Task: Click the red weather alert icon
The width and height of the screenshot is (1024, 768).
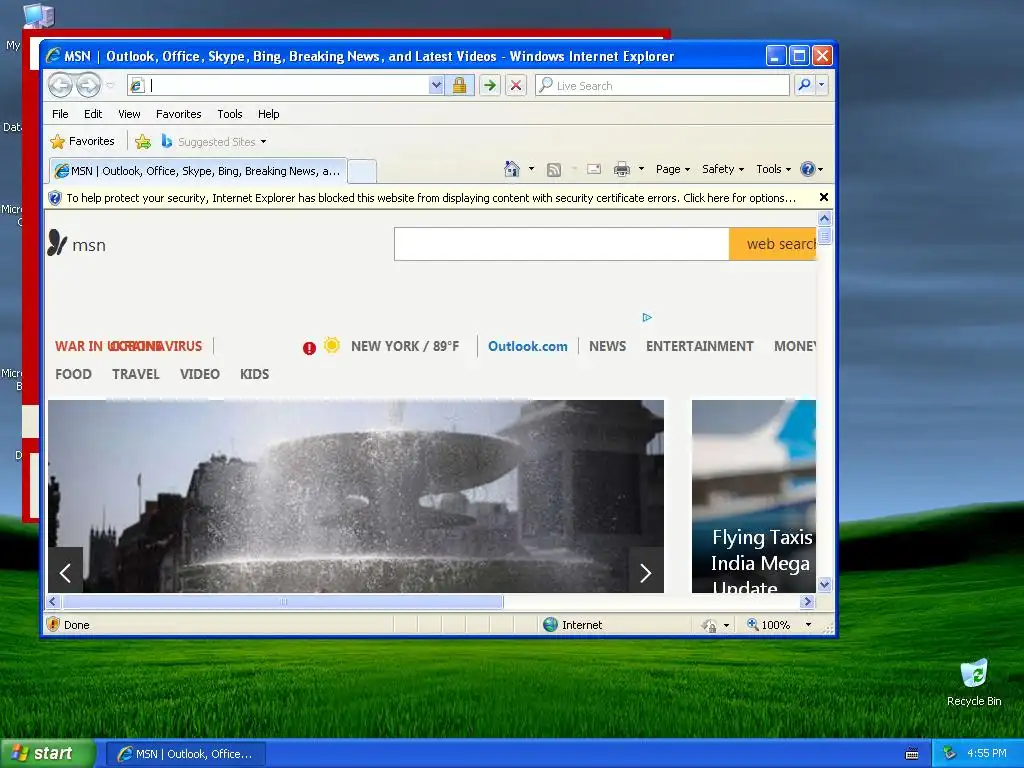Action: [x=310, y=348]
